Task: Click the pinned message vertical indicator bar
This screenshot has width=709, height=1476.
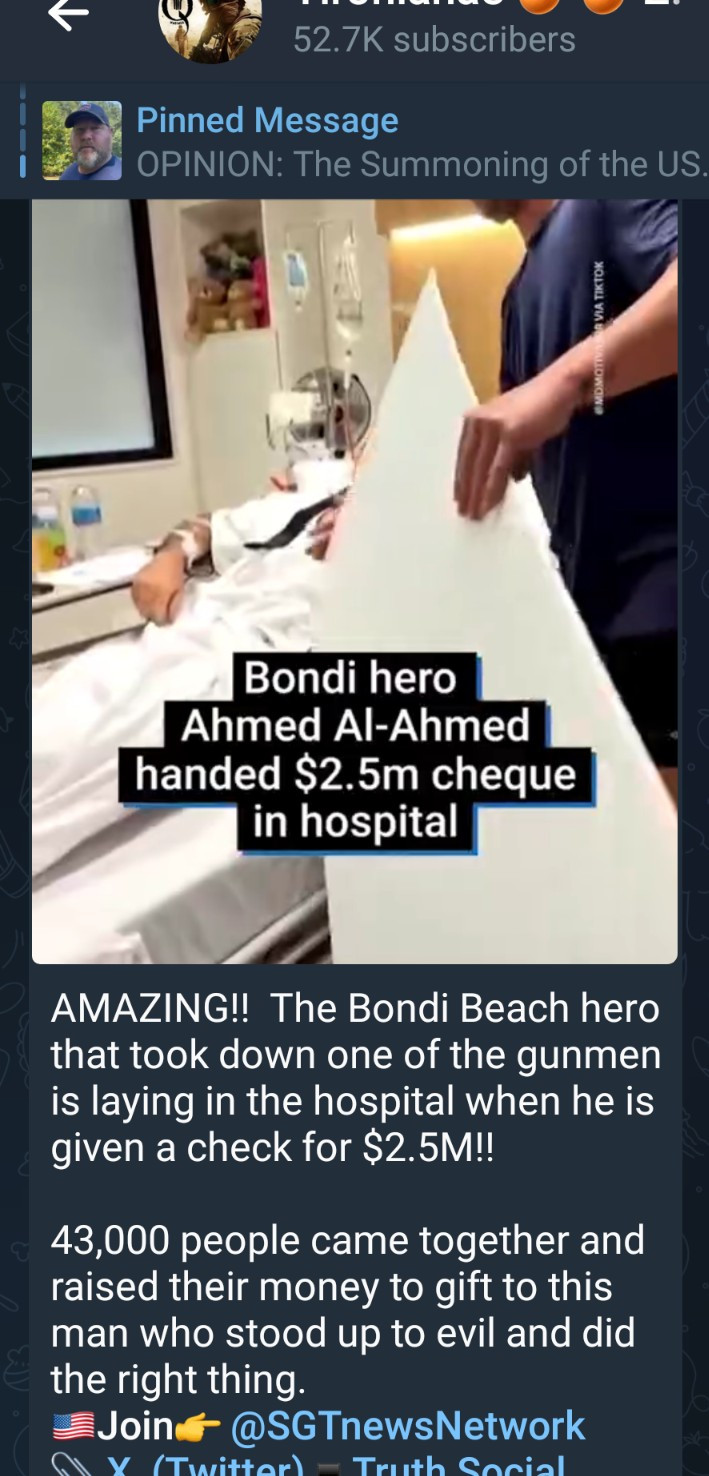Action: (x=22, y=141)
